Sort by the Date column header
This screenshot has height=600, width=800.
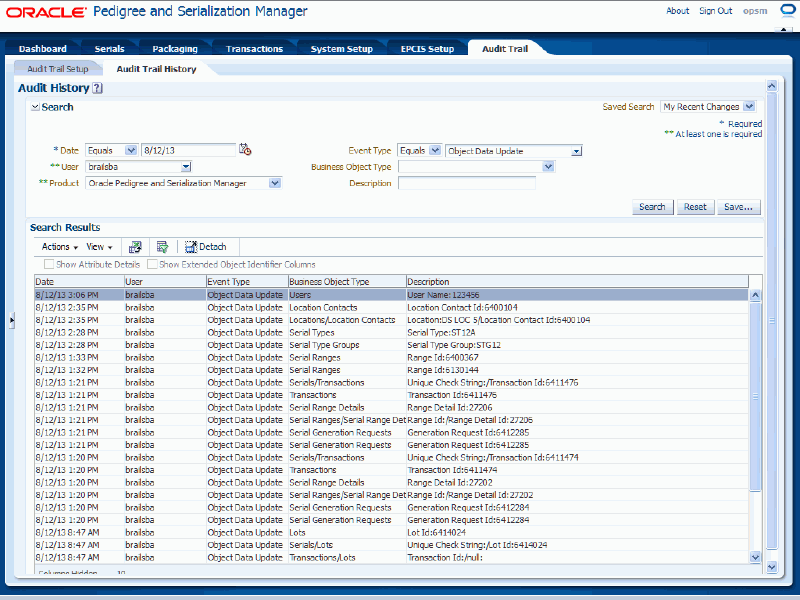[79, 282]
